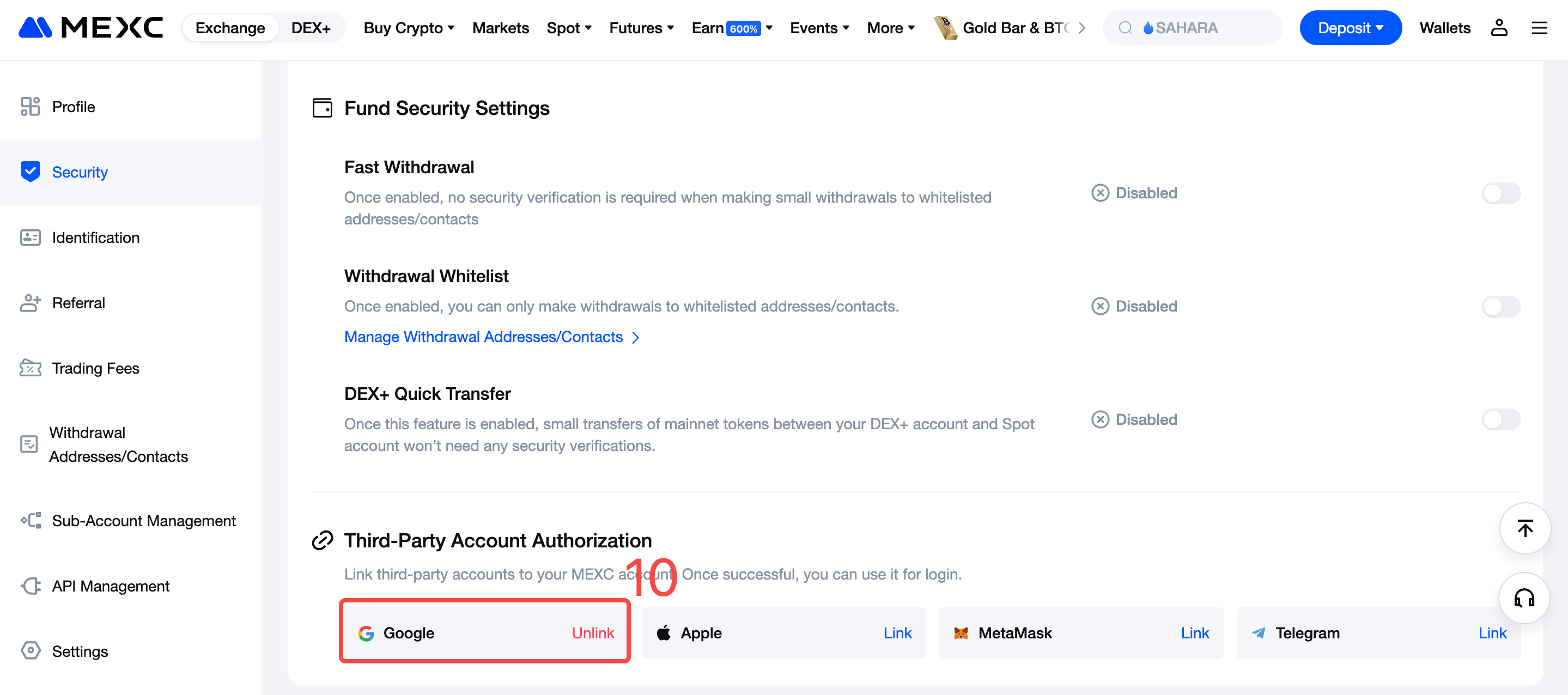1568x695 pixels.
Task: Turn on Withdrawal Whitelist switch
Action: point(1500,306)
